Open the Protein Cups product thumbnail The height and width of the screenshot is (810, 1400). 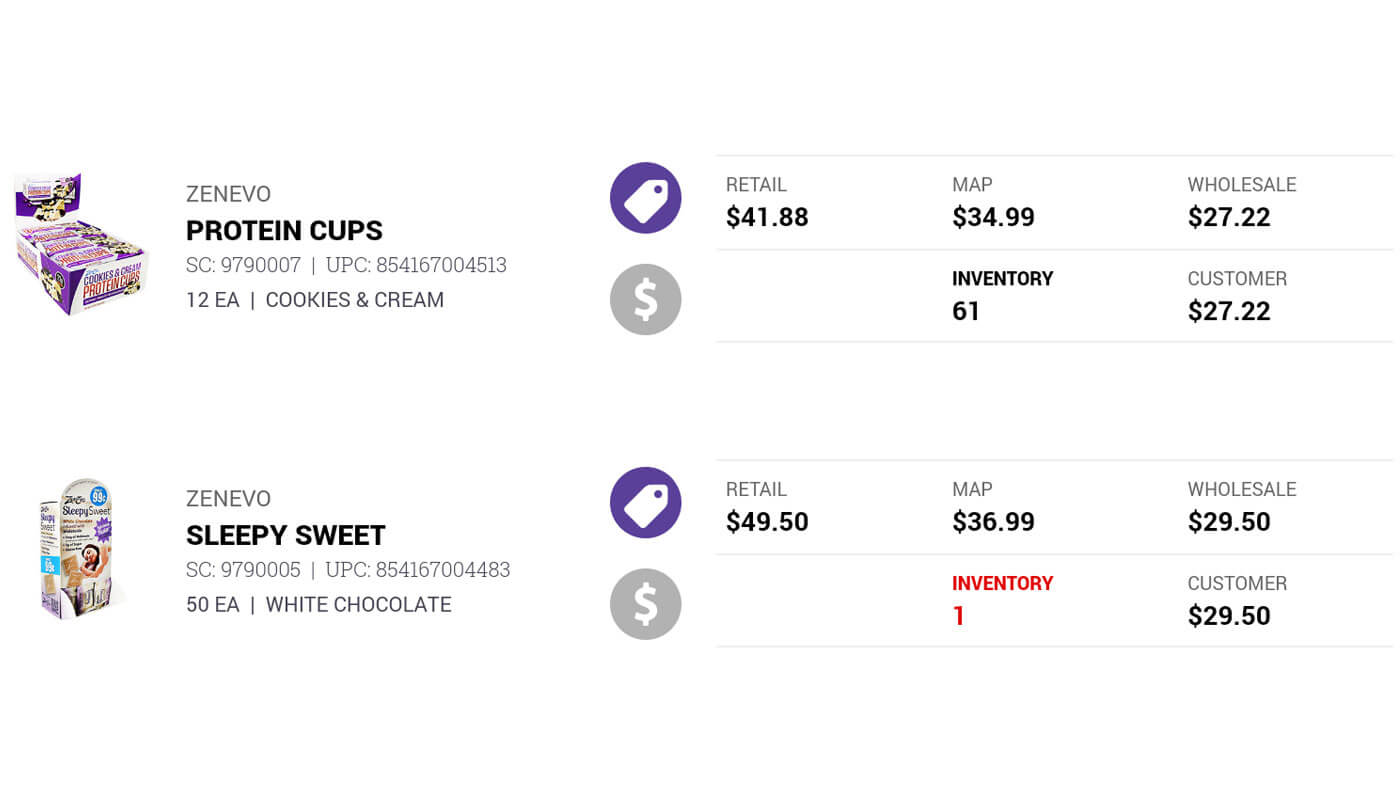pyautogui.click(x=80, y=243)
